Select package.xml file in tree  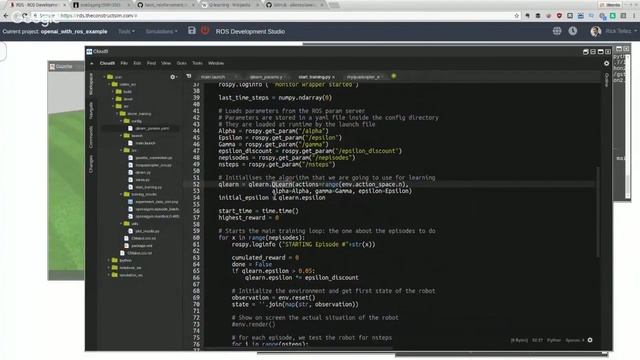point(138,246)
